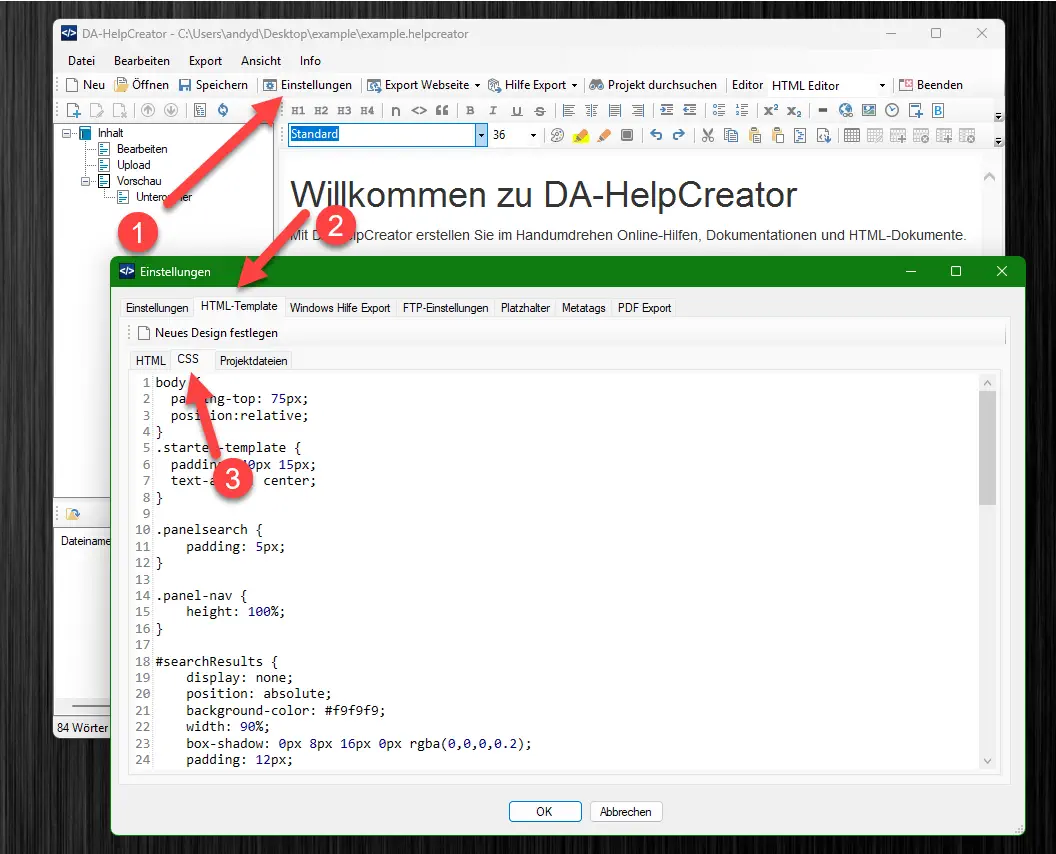Image resolution: width=1056 pixels, height=854 pixels.
Task: Click the strikethrough formatting icon
Action: [x=540, y=111]
